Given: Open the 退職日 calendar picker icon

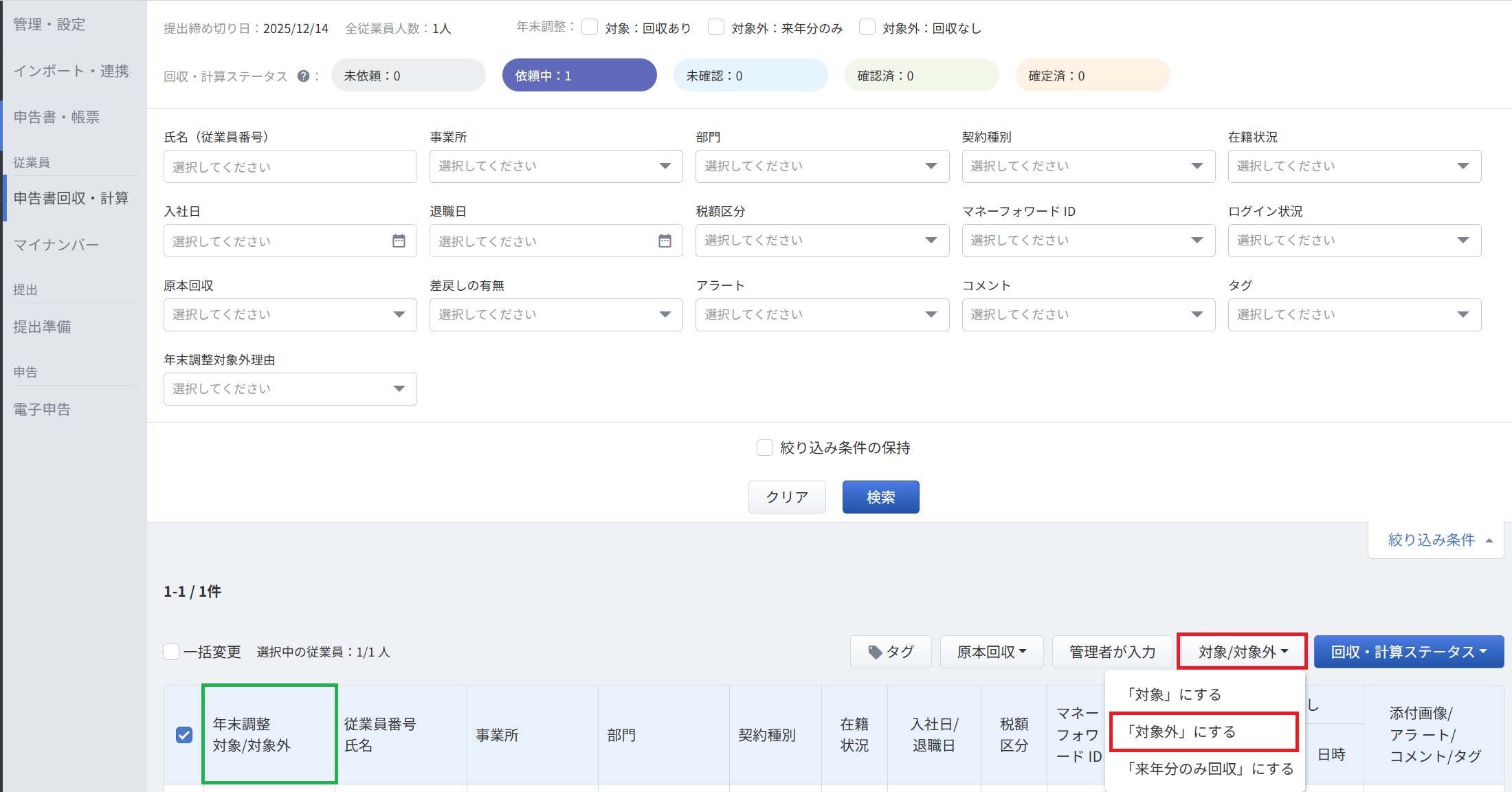Looking at the screenshot, I should pyautogui.click(x=665, y=241).
